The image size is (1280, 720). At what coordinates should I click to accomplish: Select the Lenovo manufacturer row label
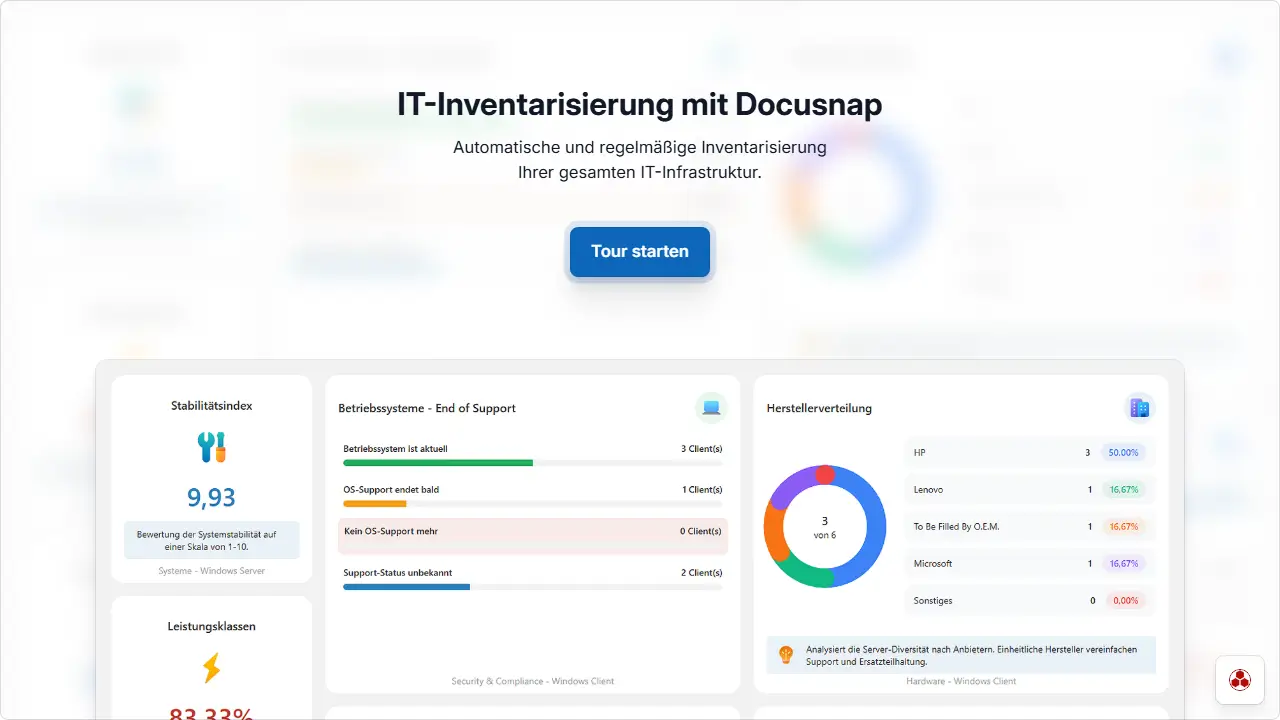(x=928, y=490)
